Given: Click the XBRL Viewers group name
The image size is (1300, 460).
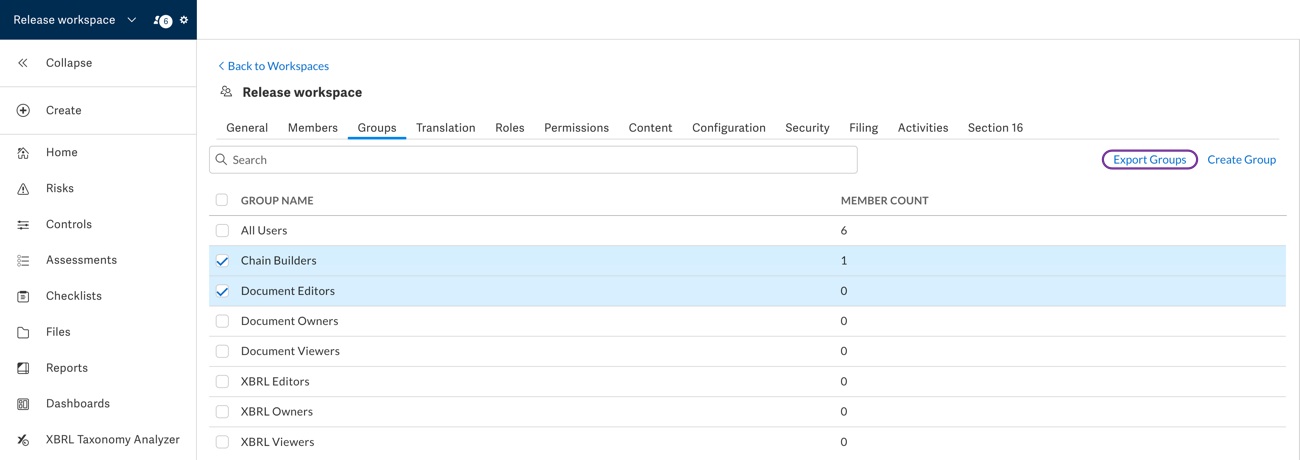Looking at the screenshot, I should pos(278,442).
